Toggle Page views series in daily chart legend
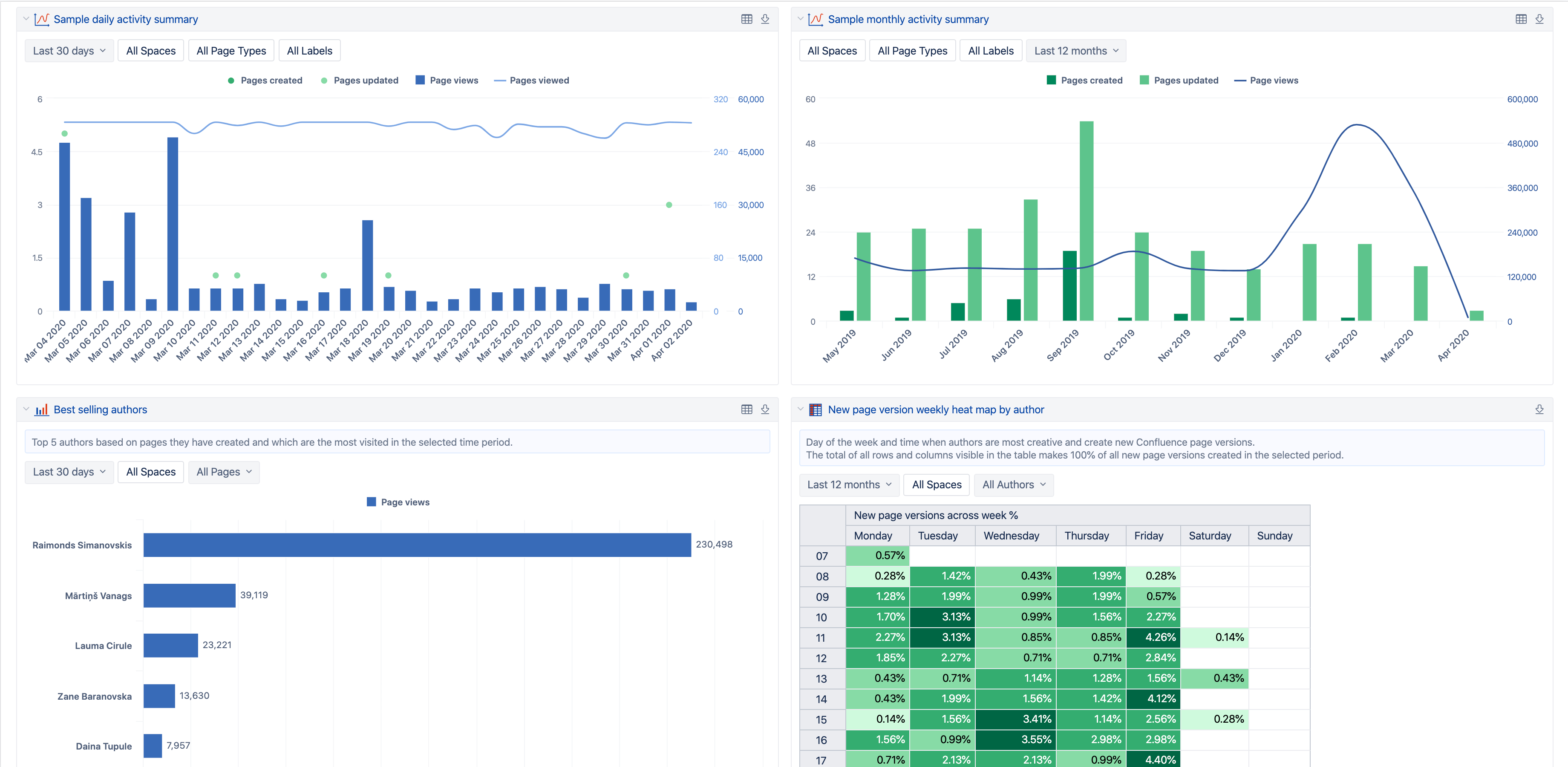Viewport: 1568px width, 767px height. click(x=447, y=81)
